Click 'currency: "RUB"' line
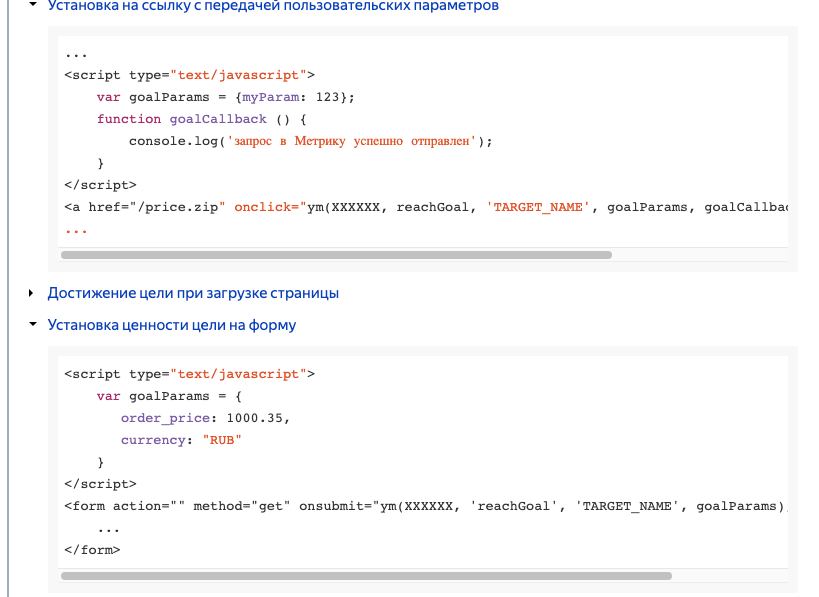 181,440
